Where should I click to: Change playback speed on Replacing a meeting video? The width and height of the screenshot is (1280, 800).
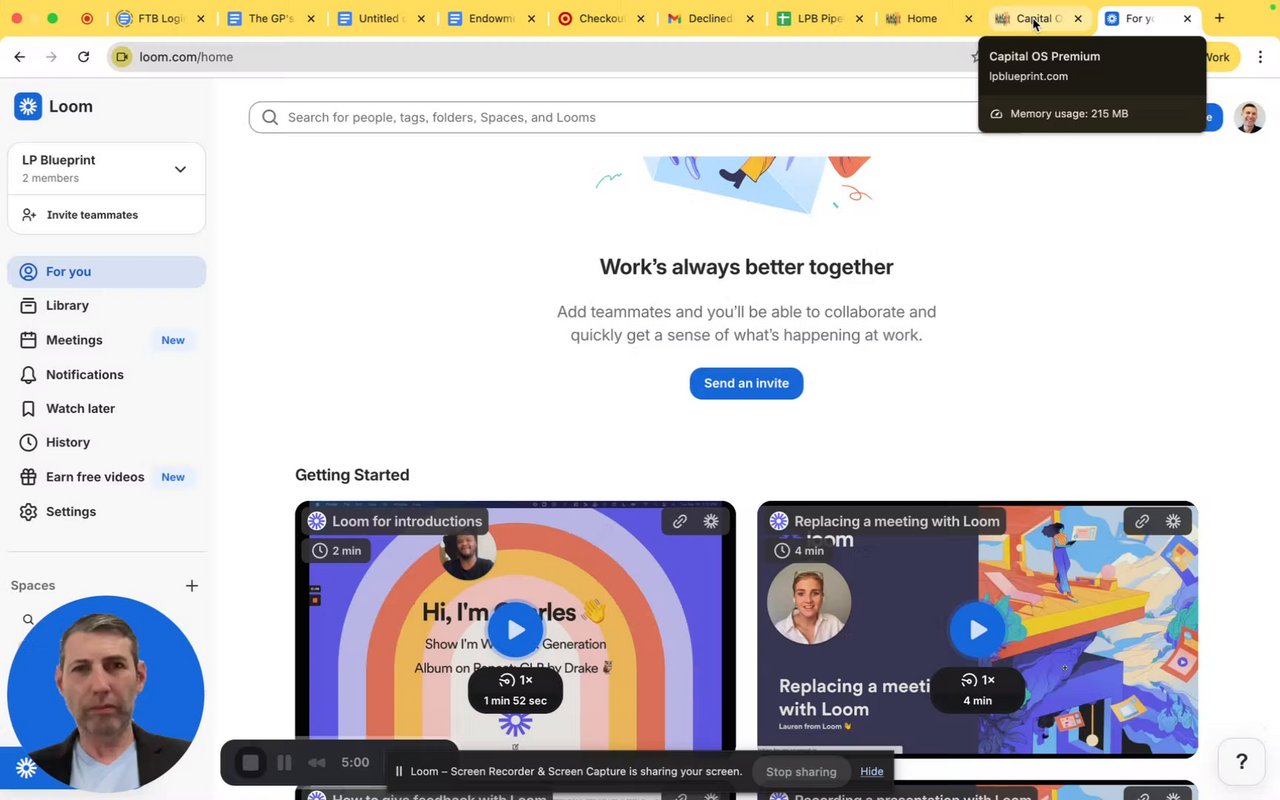[x=977, y=680]
